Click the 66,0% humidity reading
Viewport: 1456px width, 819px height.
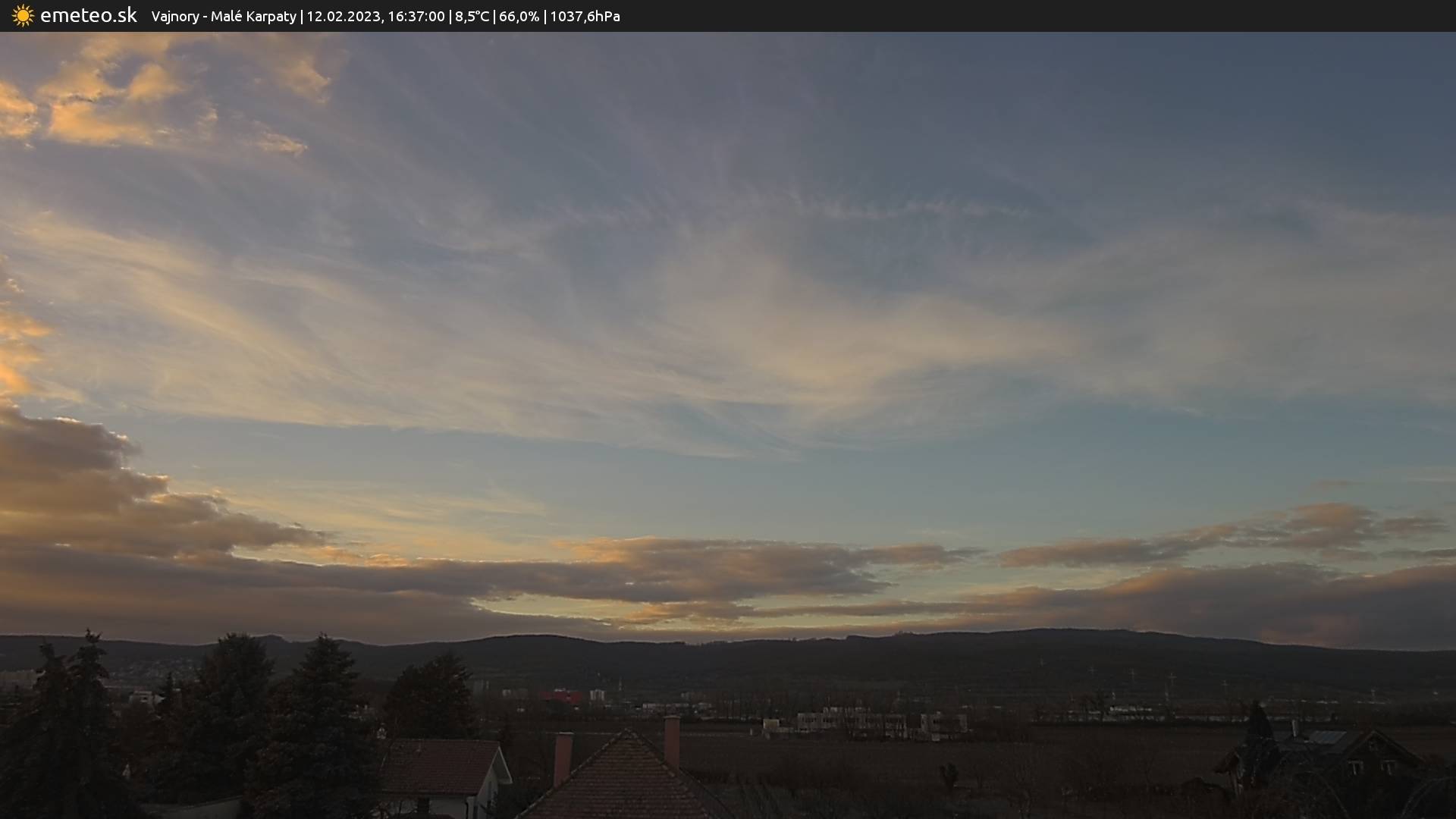519,16
